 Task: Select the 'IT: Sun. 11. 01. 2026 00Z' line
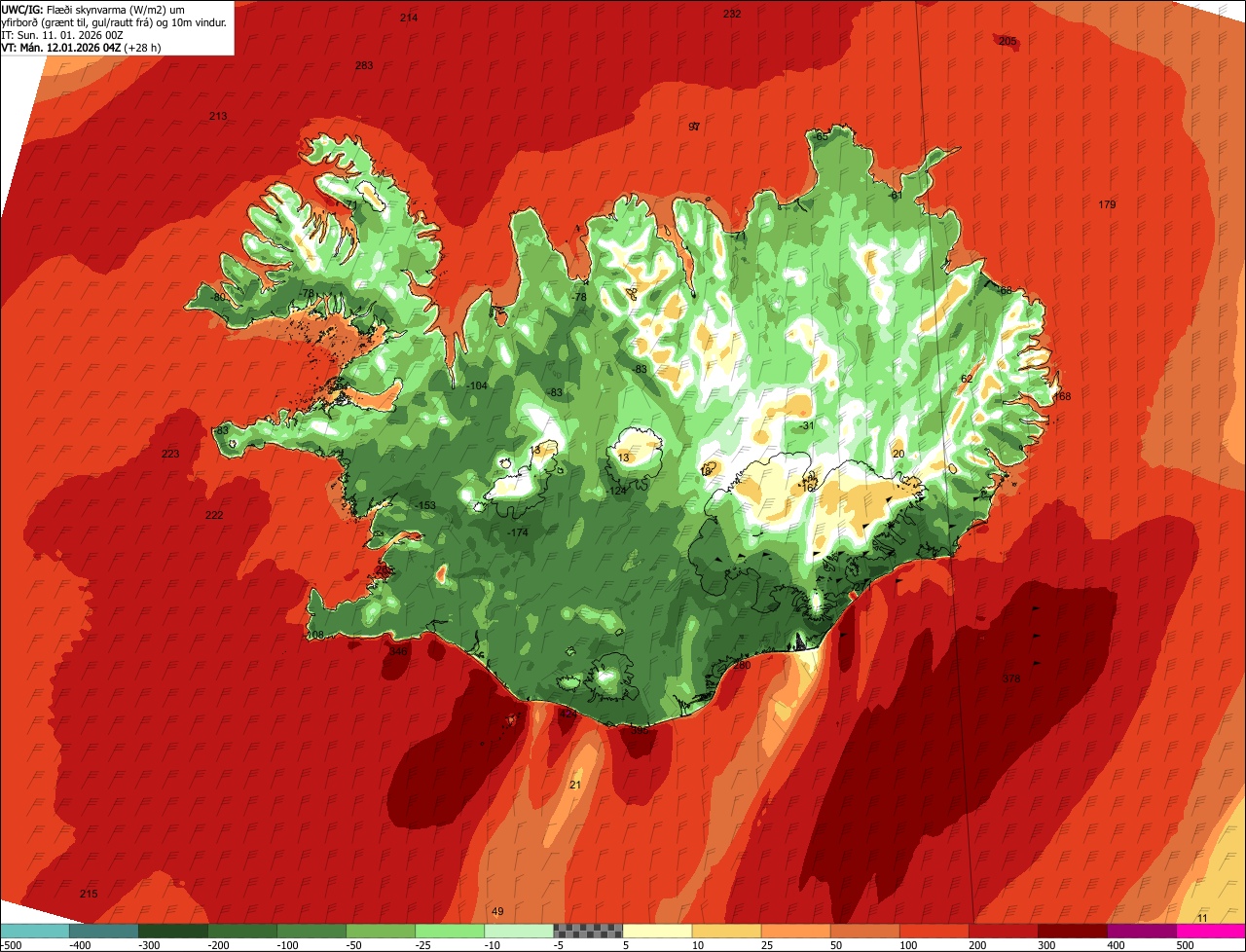tap(62, 35)
